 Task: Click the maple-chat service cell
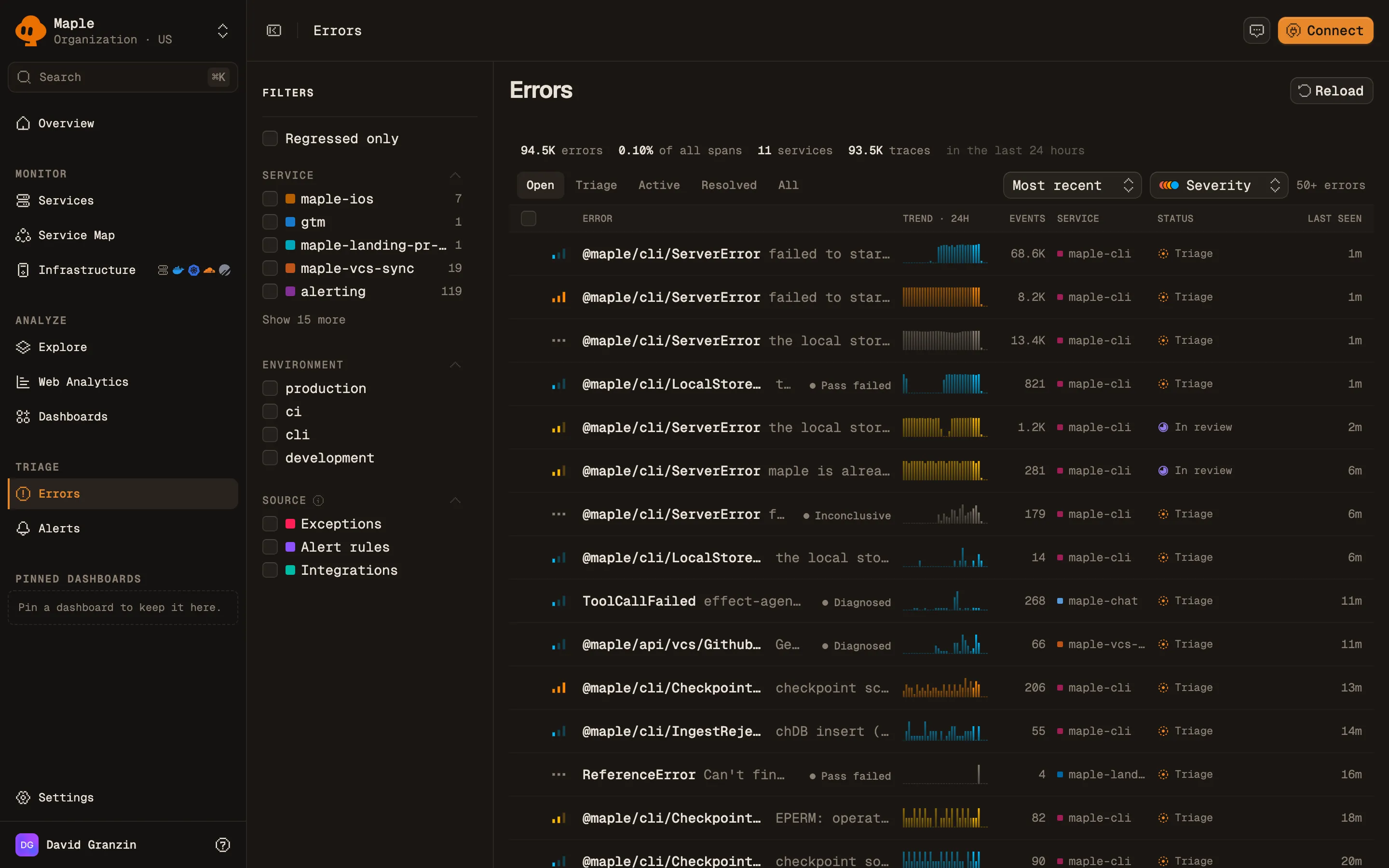pos(1097,601)
